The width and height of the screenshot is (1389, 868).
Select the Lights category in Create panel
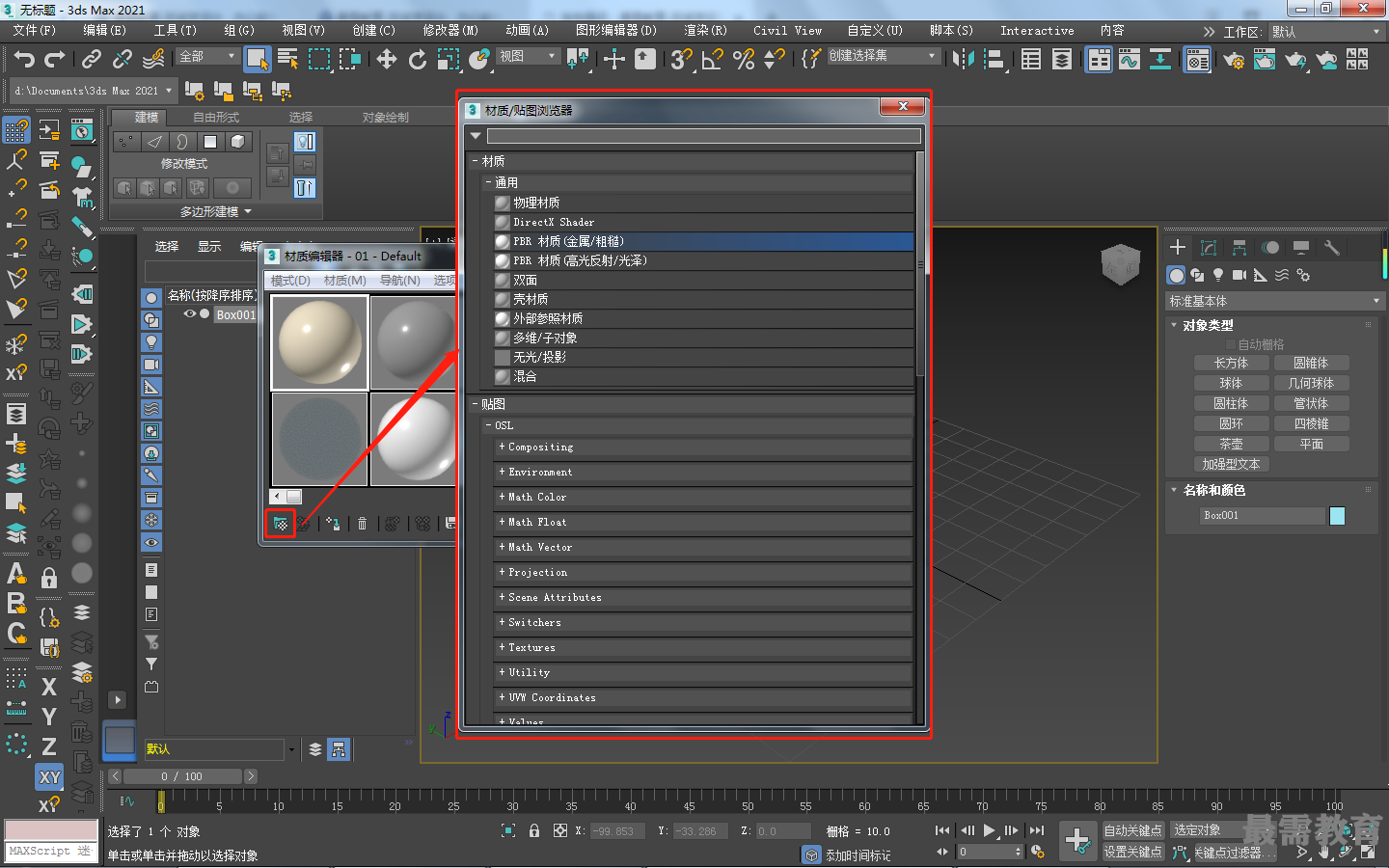click(x=1218, y=275)
